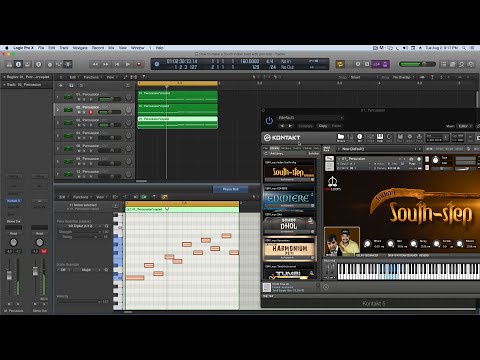This screenshot has width=480, height=360.
Task: Show the Mixer from the control bar
Action: tap(59, 64)
